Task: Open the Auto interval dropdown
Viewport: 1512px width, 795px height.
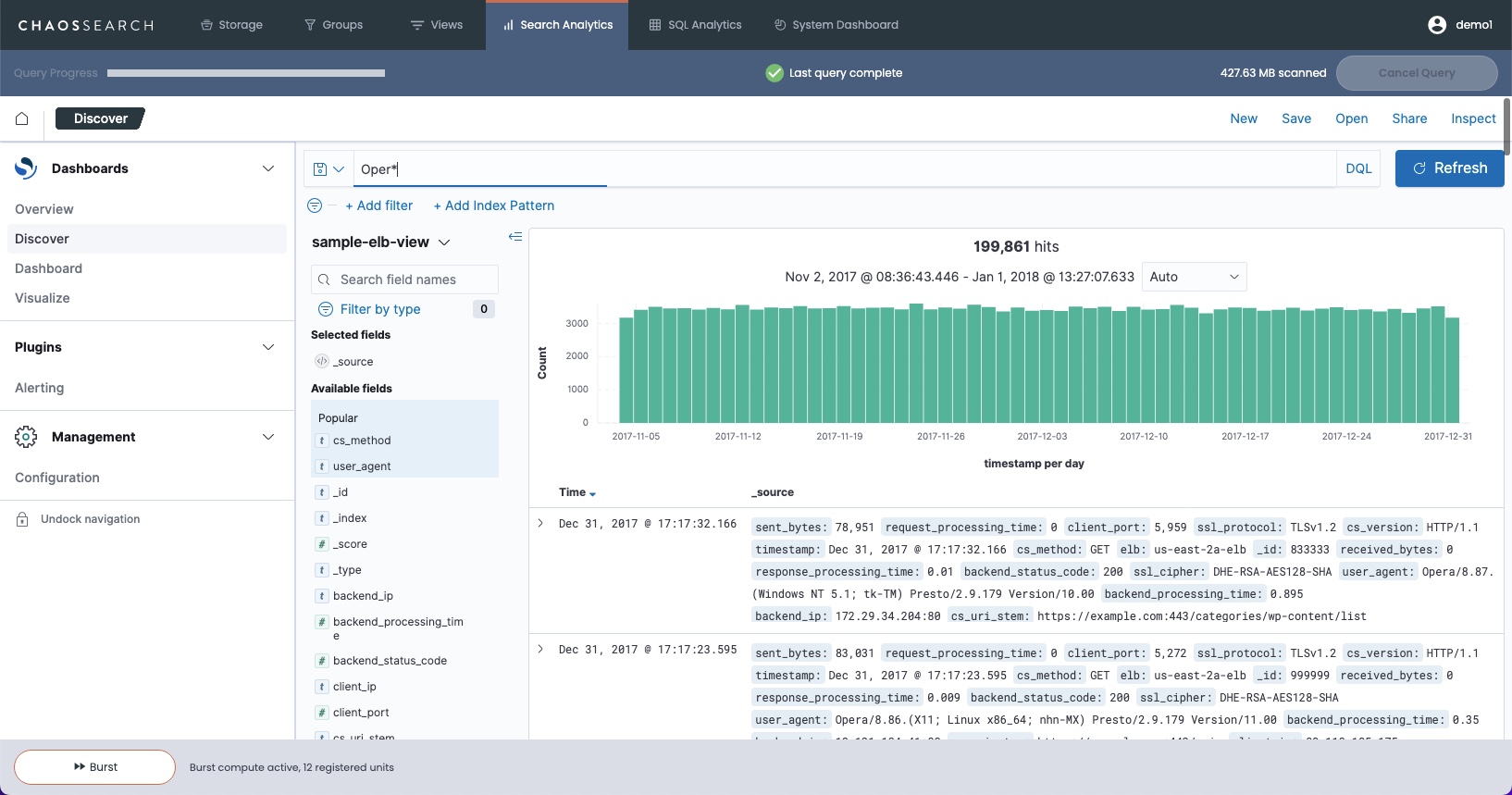Action: click(1194, 277)
